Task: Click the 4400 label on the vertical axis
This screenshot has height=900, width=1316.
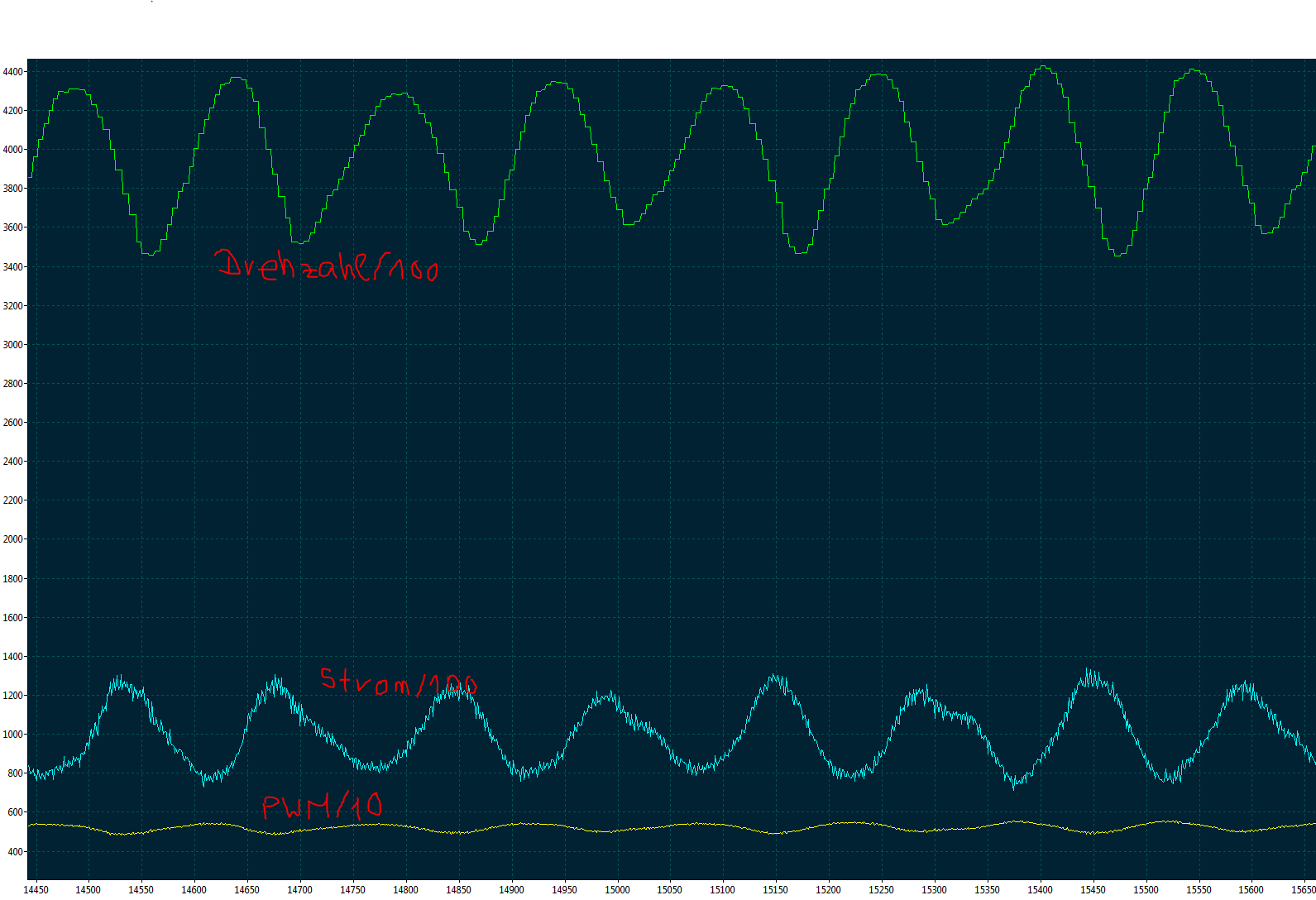Action: pyautogui.click(x=13, y=72)
